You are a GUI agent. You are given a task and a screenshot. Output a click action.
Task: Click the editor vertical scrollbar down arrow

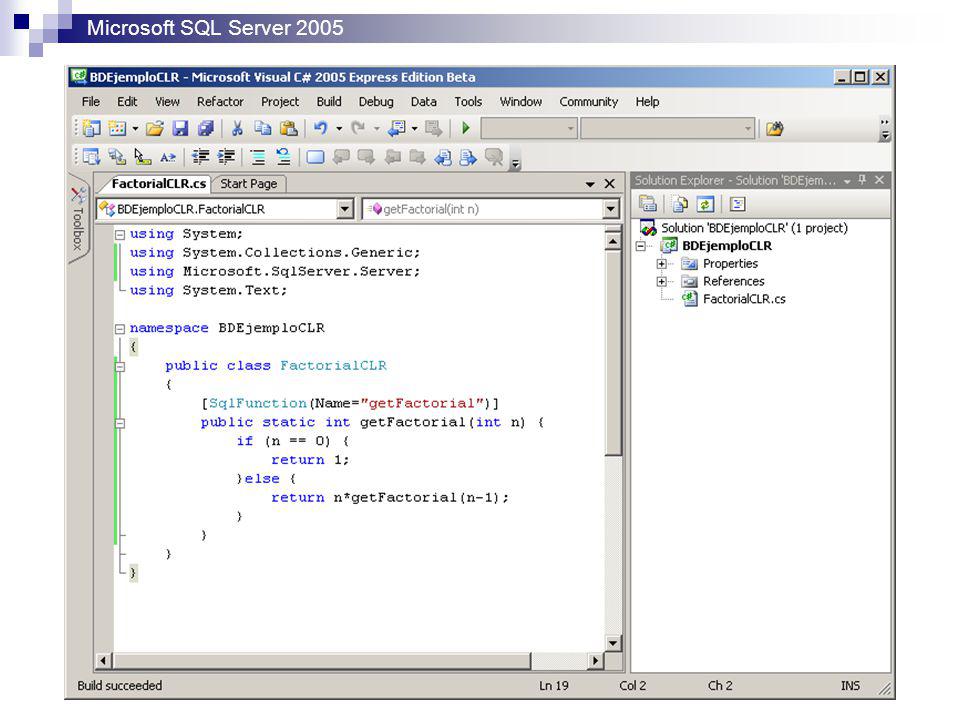click(x=613, y=643)
